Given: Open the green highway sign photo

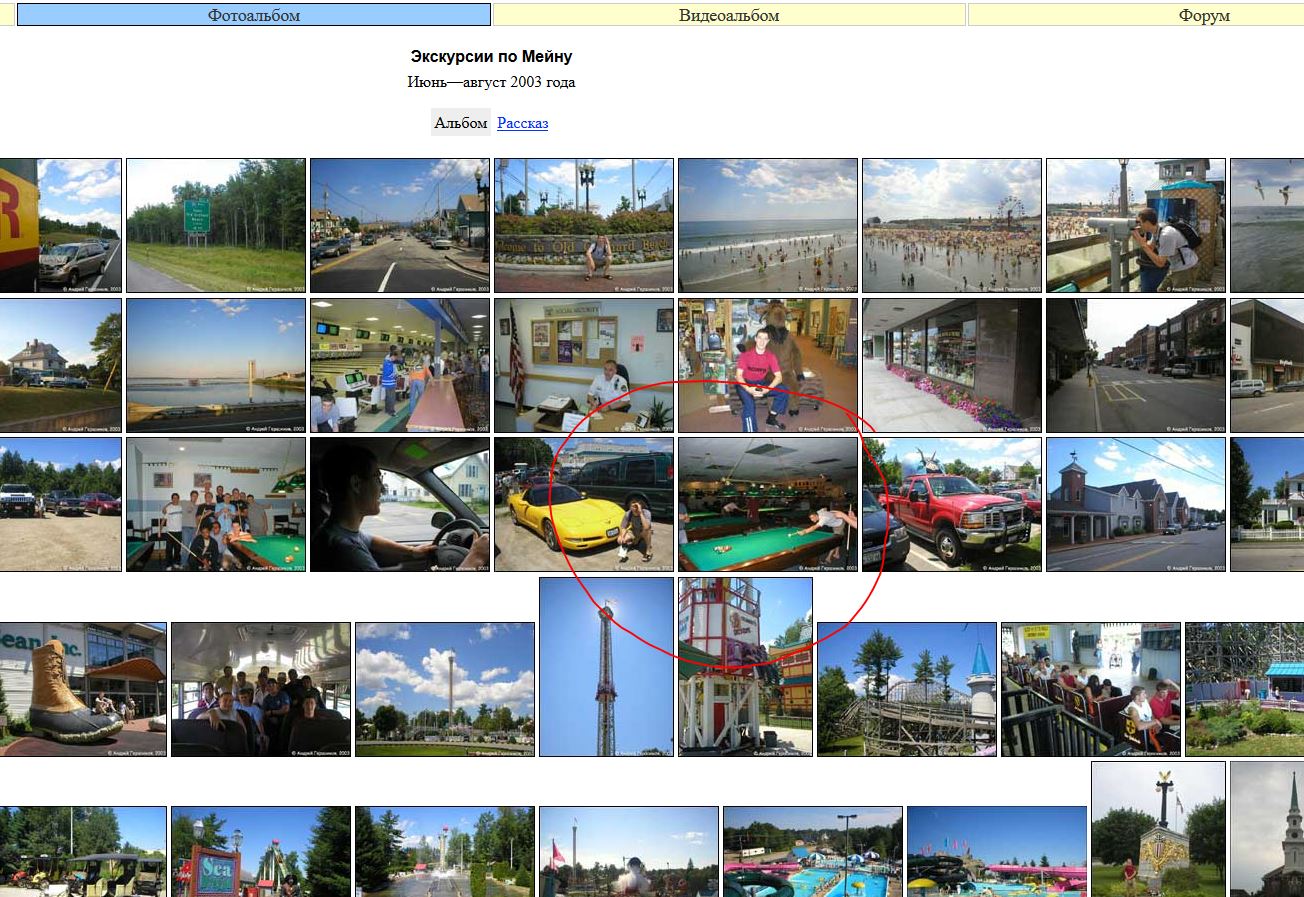Looking at the screenshot, I should click(x=216, y=225).
